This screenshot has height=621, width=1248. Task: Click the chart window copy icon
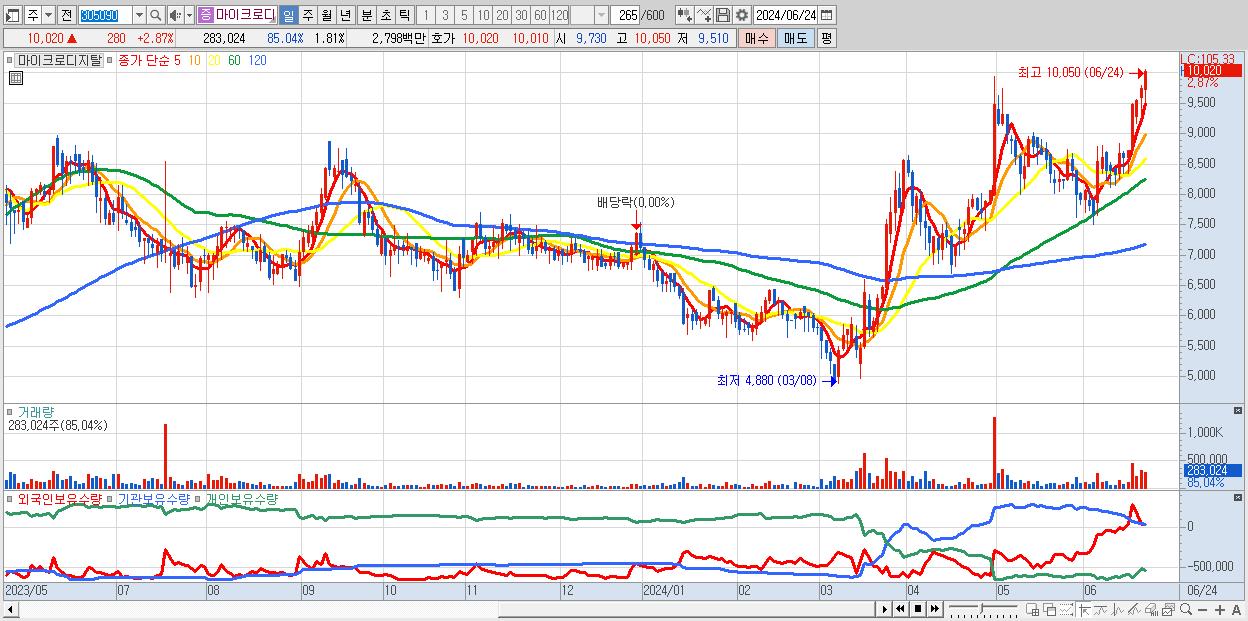click(1168, 609)
